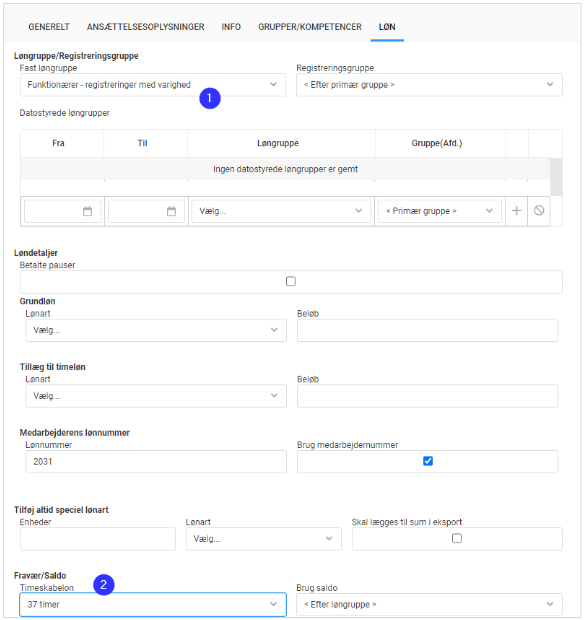Click the Tillæg til timeløn Beløb field
The width and height of the screenshot is (584, 620).
tap(427, 396)
